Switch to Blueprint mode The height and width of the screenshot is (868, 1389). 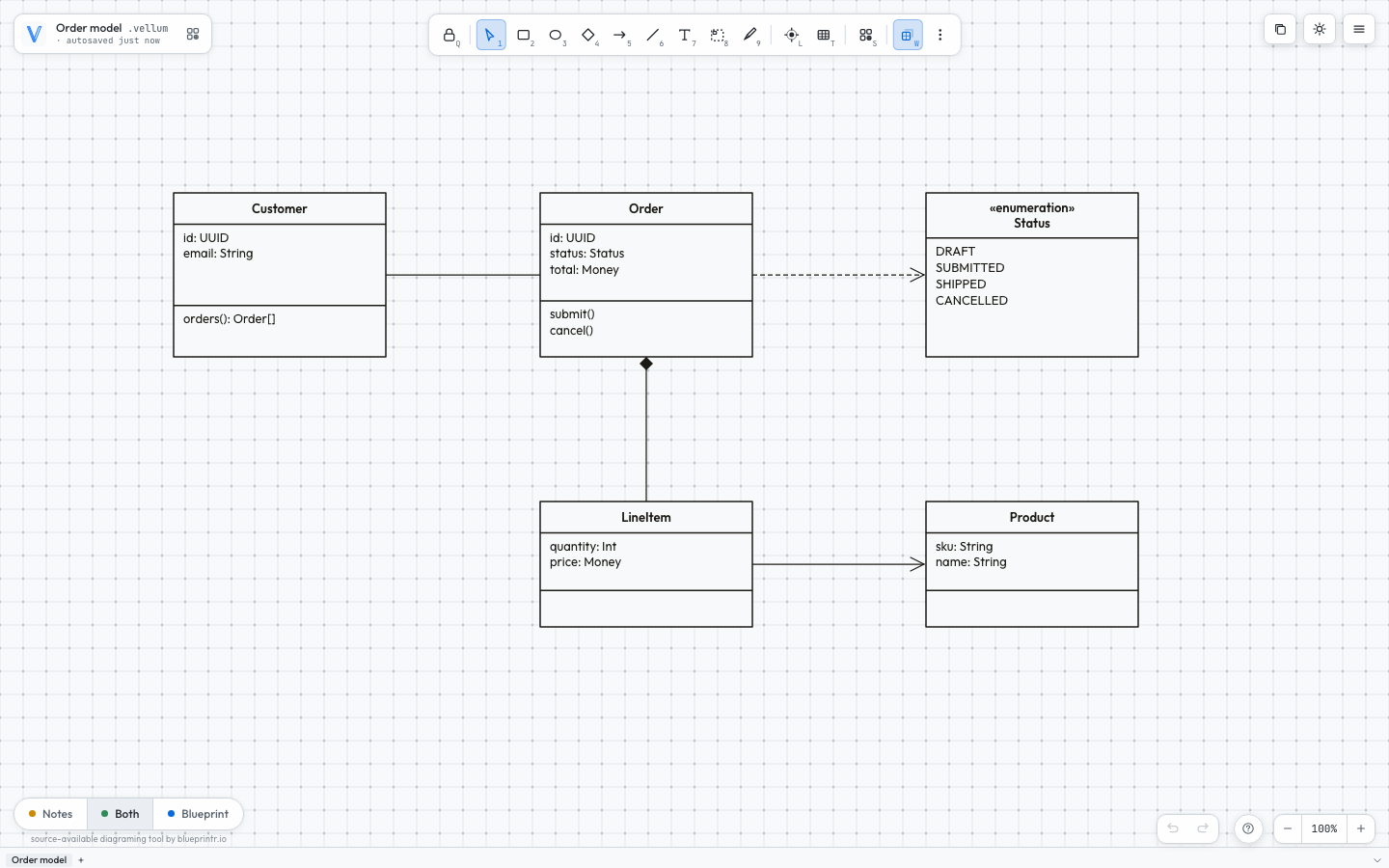198,814
